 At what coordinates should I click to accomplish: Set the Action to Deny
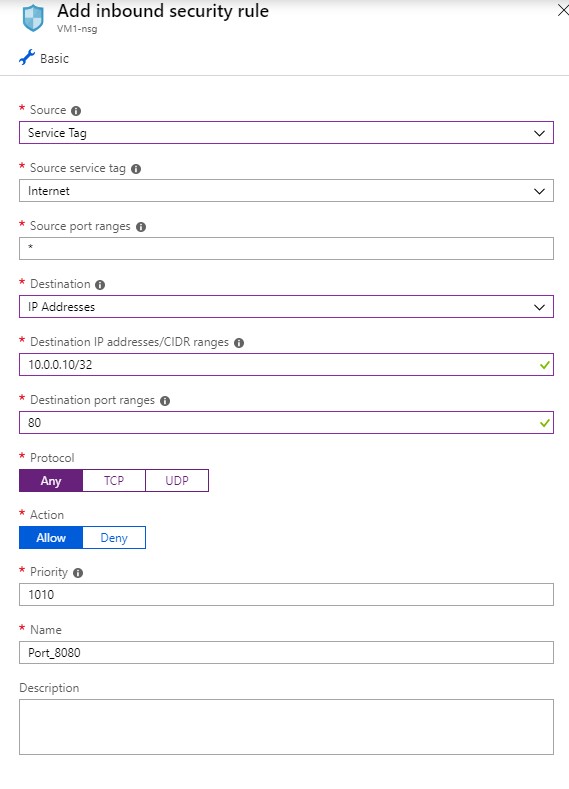coord(114,538)
